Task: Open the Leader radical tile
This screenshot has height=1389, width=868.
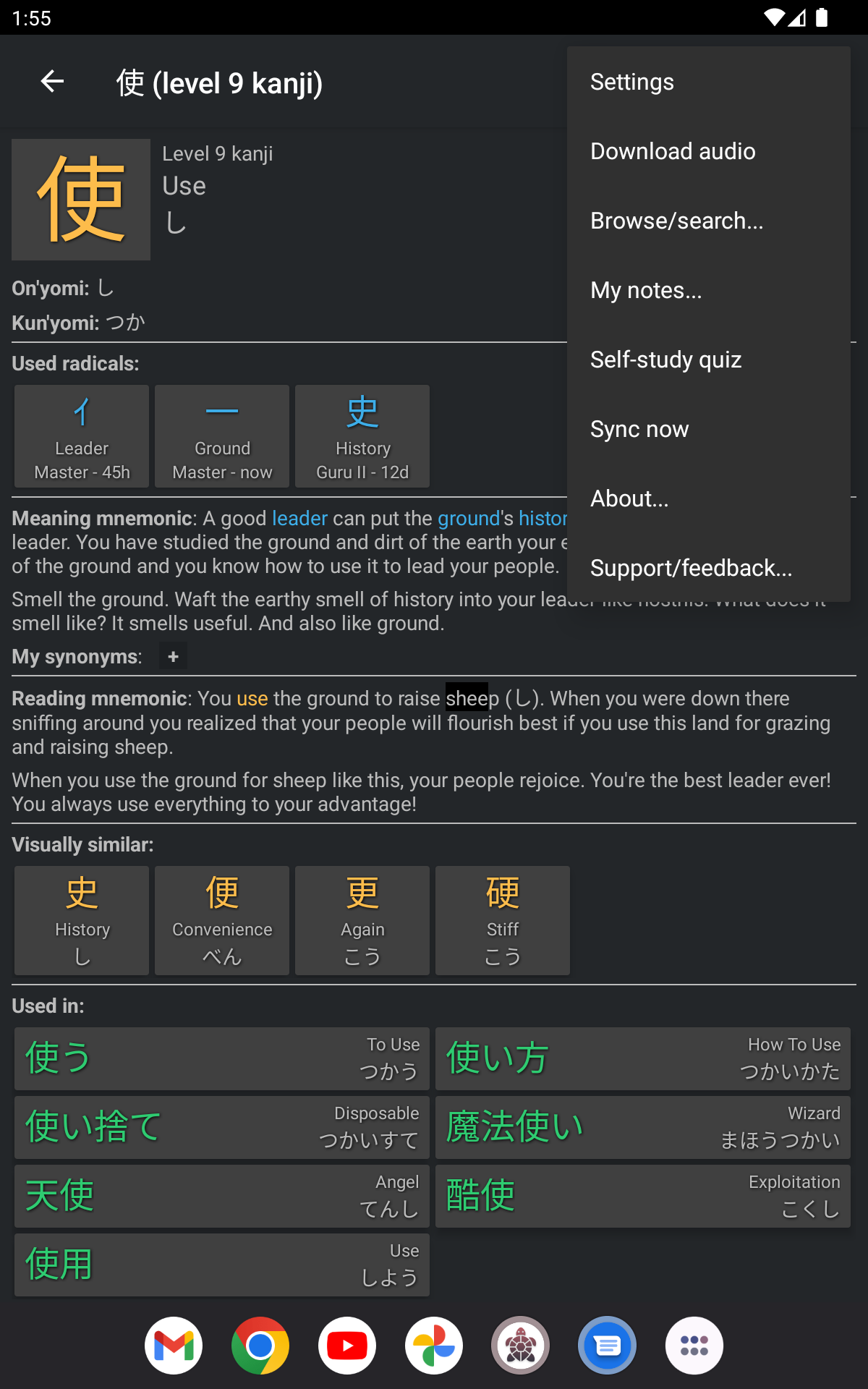Action: 82,436
